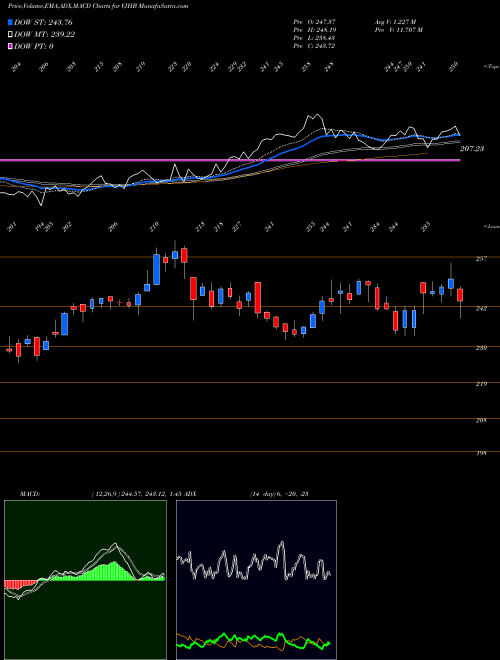
Task: Click the 'Pre L: 238.43' low value
Action: point(314,38)
